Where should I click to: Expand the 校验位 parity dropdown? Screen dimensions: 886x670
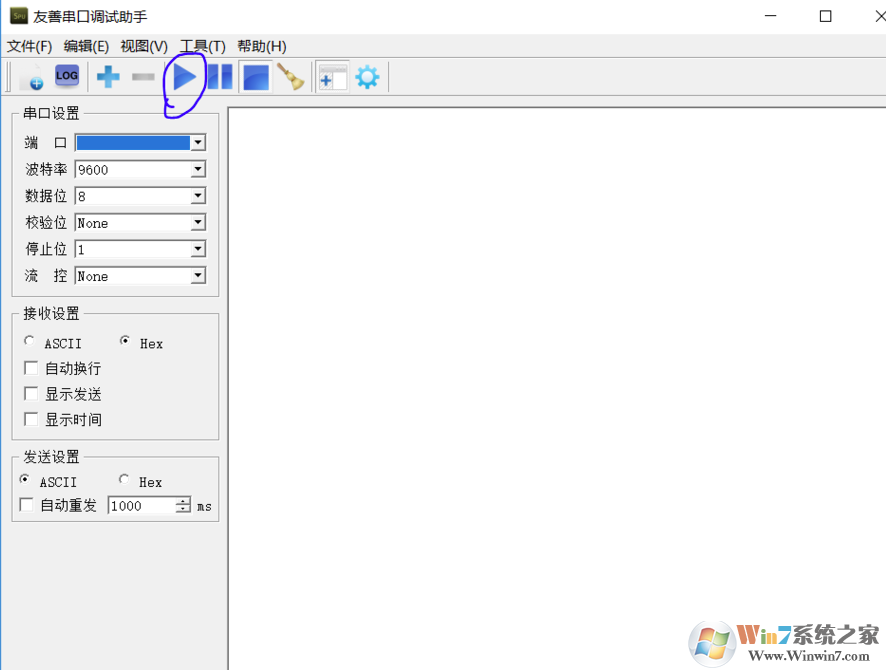click(x=198, y=223)
